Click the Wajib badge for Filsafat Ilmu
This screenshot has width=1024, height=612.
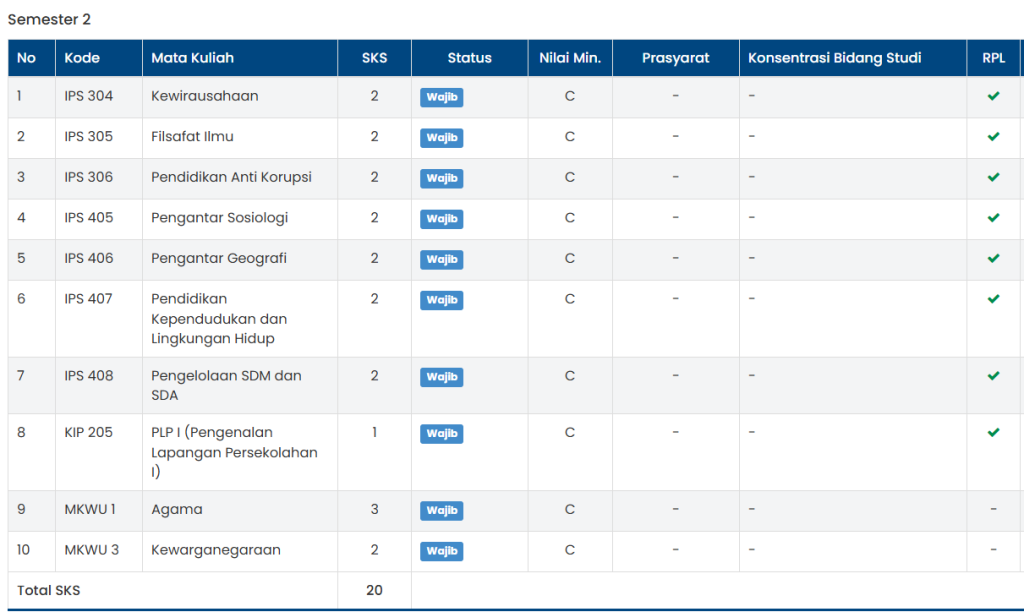[x=441, y=138]
